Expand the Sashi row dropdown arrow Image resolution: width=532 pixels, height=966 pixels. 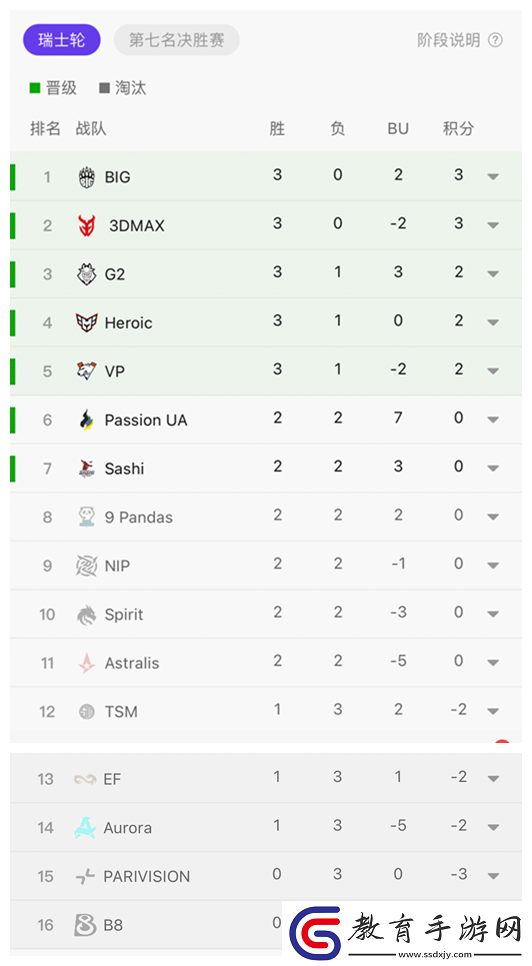coord(493,468)
